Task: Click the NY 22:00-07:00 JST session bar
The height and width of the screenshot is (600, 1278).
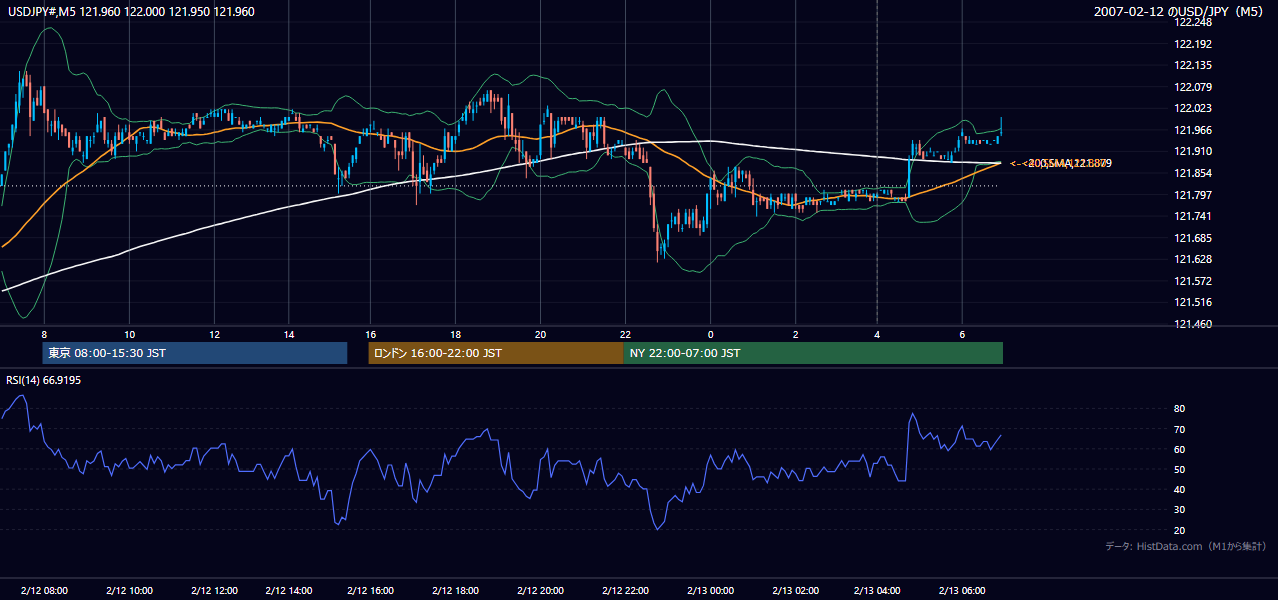Action: 812,353
